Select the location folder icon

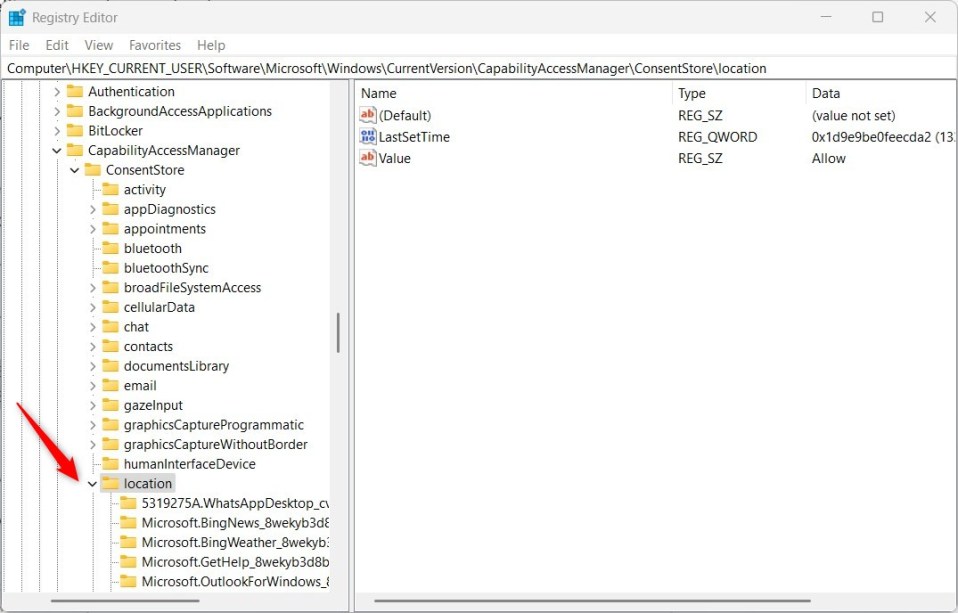tap(111, 483)
